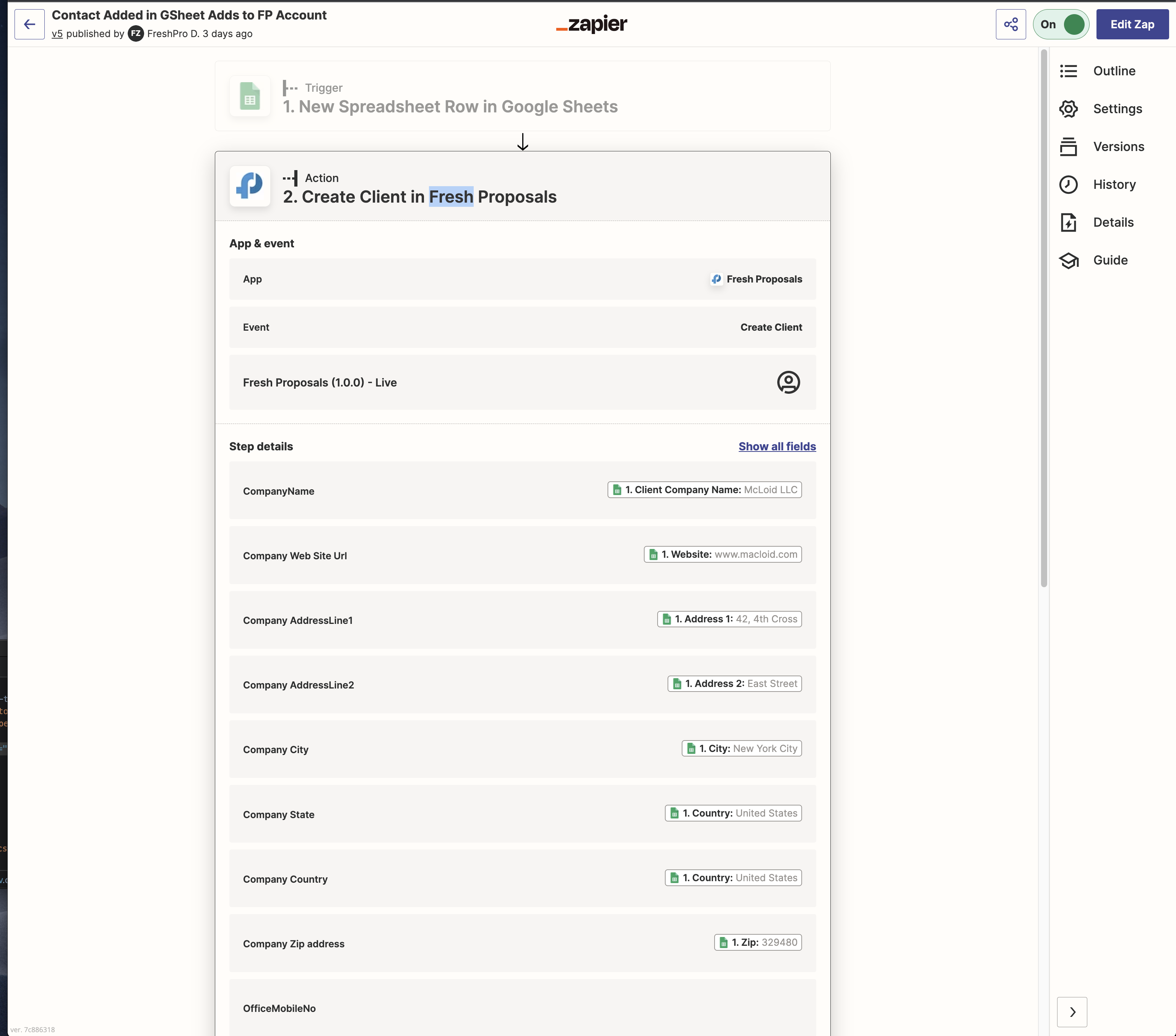The height and width of the screenshot is (1036, 1176).
Task: Click the Client Company Name pill
Action: pyautogui.click(x=704, y=490)
